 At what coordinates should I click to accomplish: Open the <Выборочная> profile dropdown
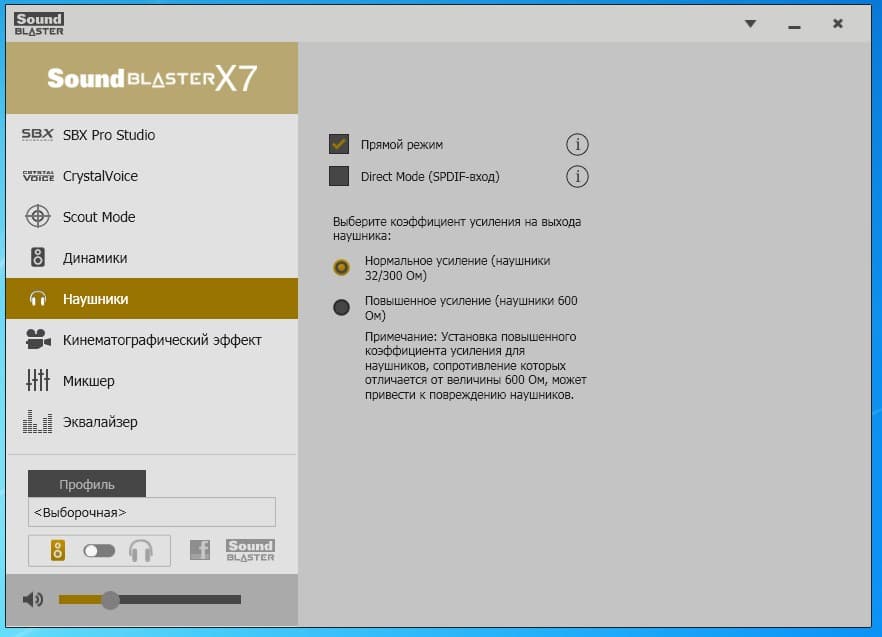tap(152, 512)
